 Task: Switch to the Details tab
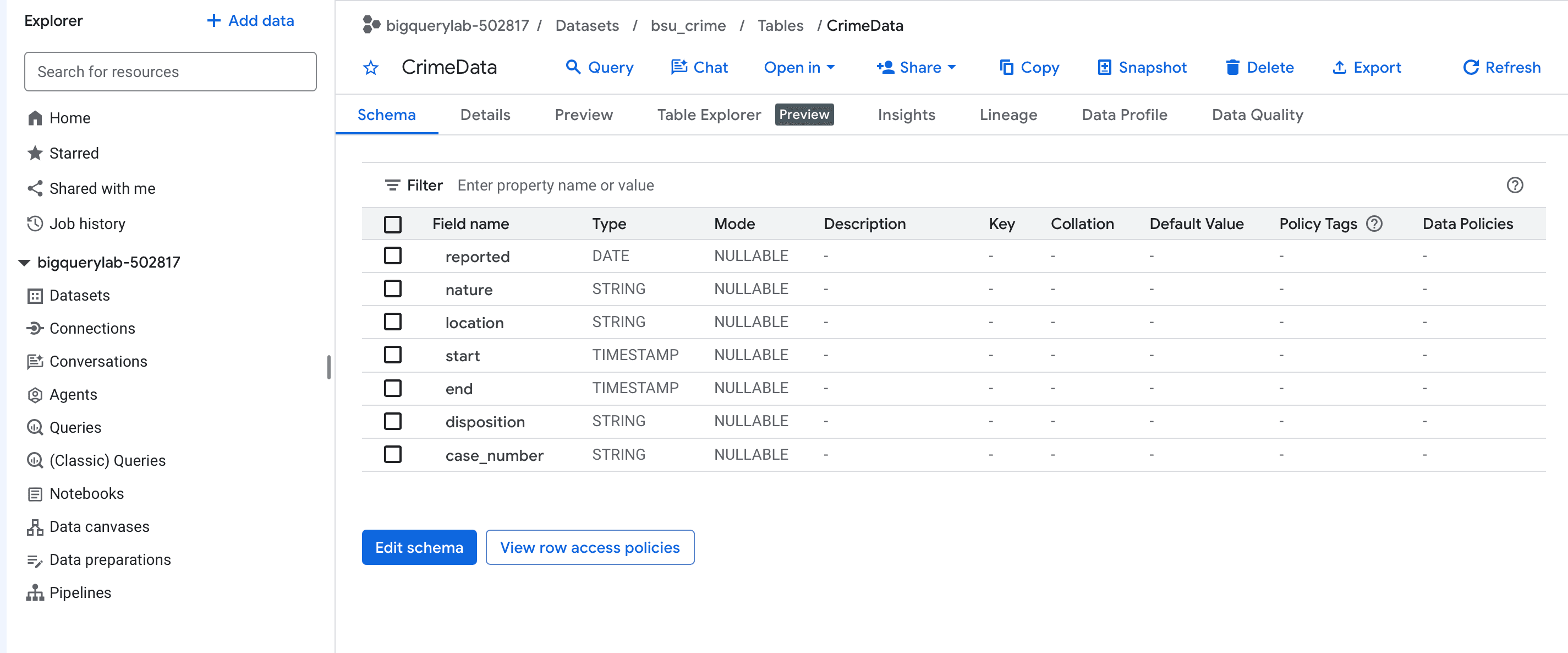coord(485,115)
